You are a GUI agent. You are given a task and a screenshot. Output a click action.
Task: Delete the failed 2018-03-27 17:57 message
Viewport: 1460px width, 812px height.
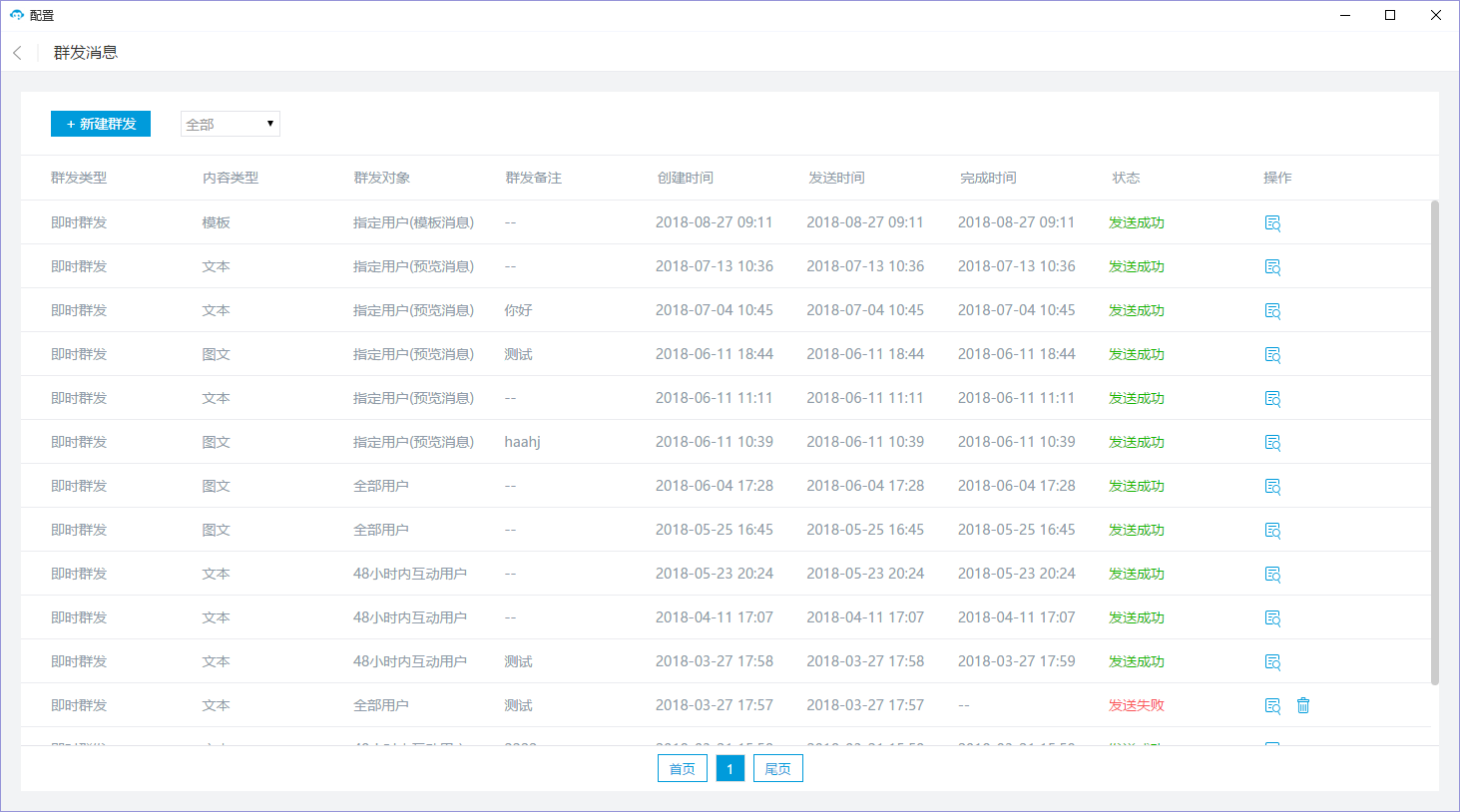(x=1303, y=706)
